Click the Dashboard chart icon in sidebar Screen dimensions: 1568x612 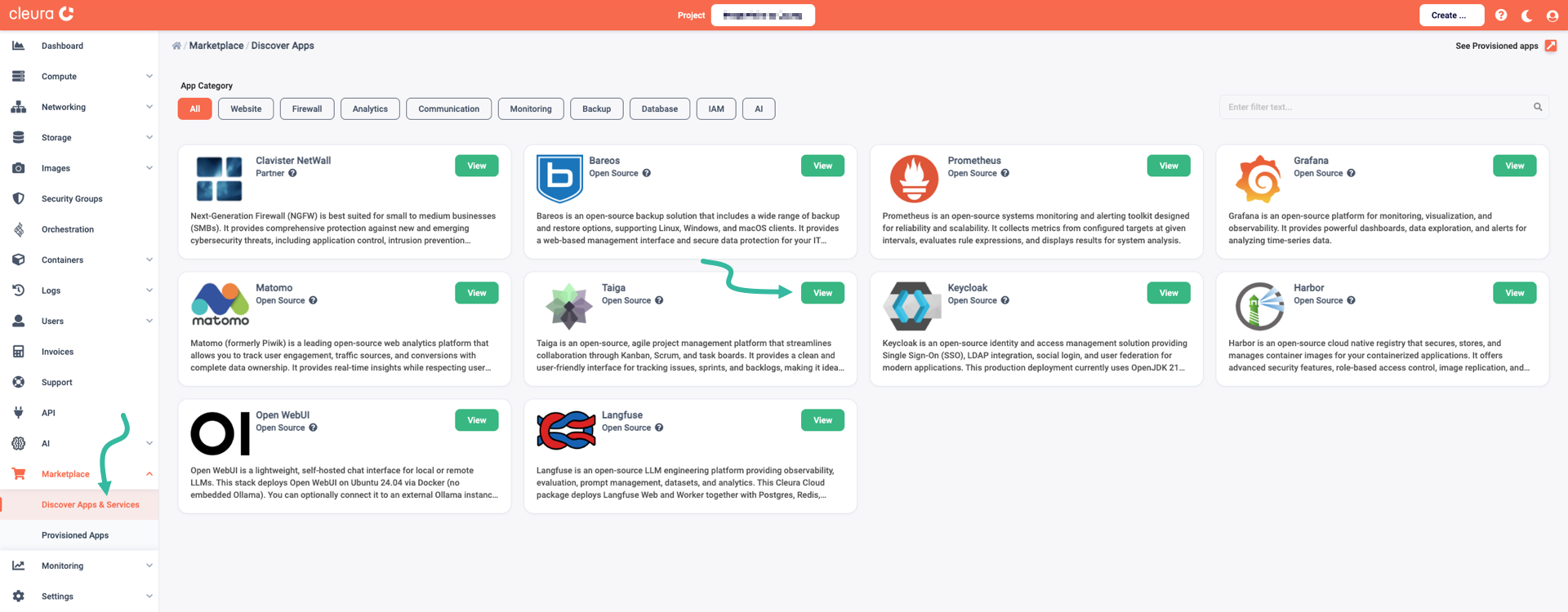18,46
